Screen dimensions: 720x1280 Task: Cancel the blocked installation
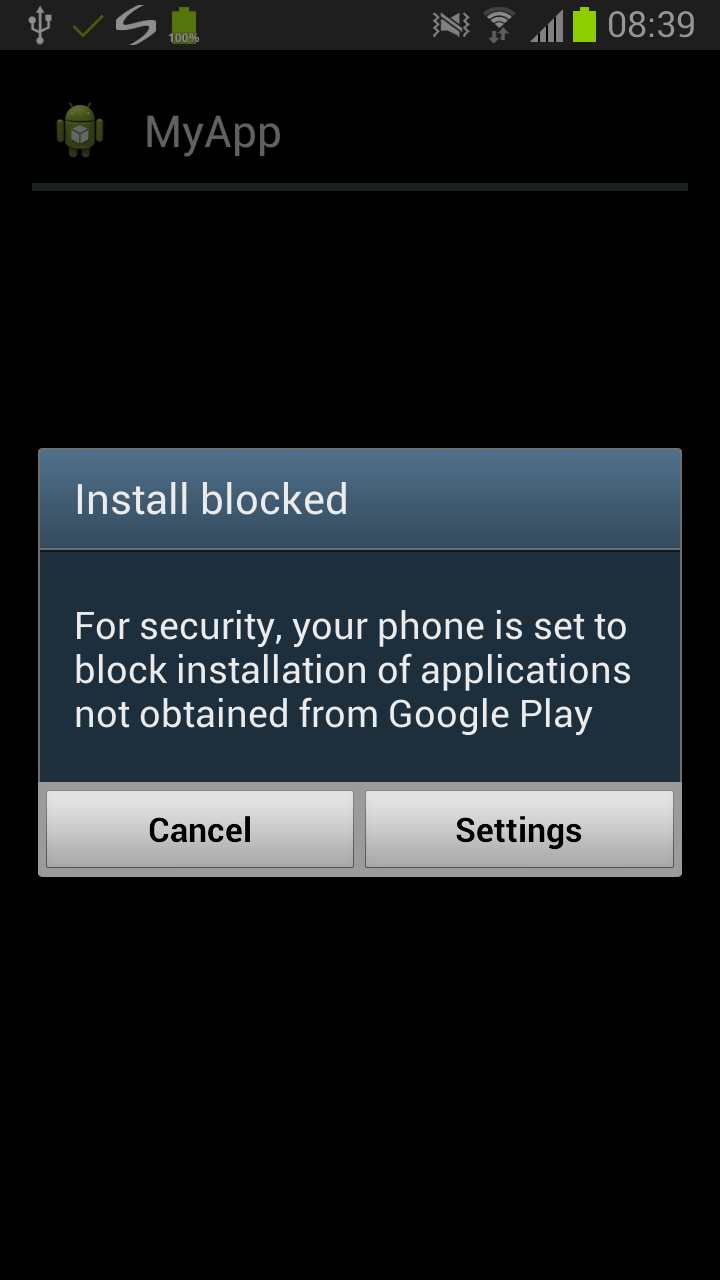pos(200,829)
